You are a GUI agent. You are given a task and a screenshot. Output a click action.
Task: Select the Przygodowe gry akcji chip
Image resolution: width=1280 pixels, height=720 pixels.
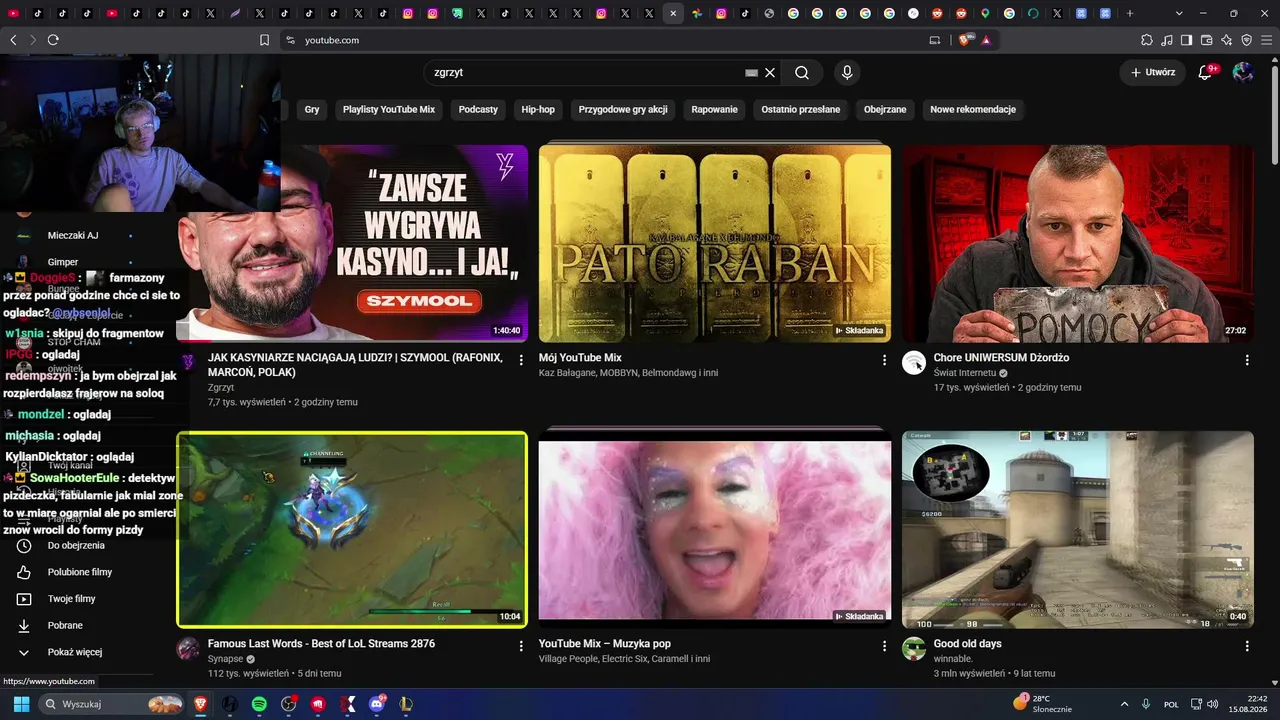623,109
